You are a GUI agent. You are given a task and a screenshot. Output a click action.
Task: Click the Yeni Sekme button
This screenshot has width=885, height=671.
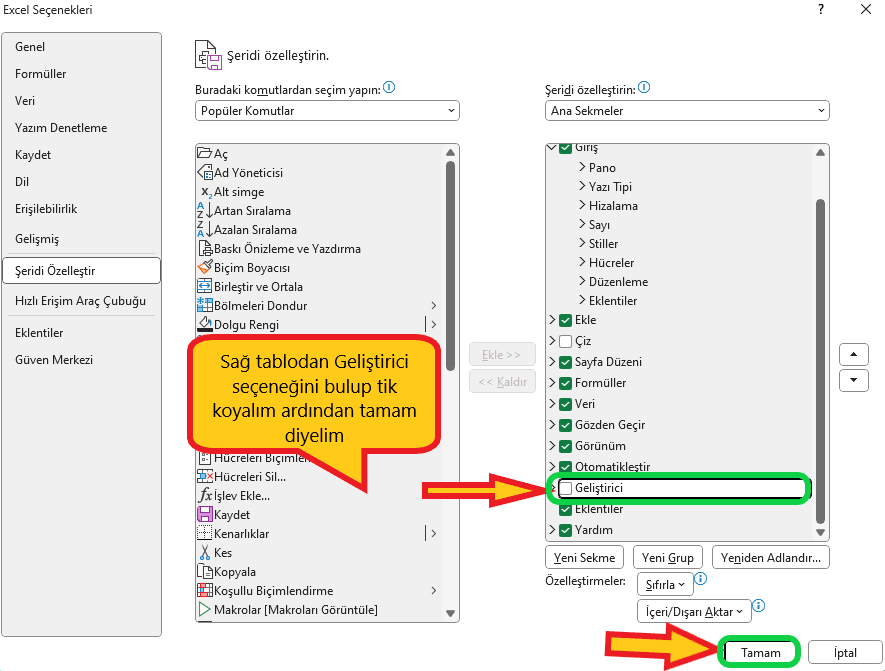tap(584, 557)
